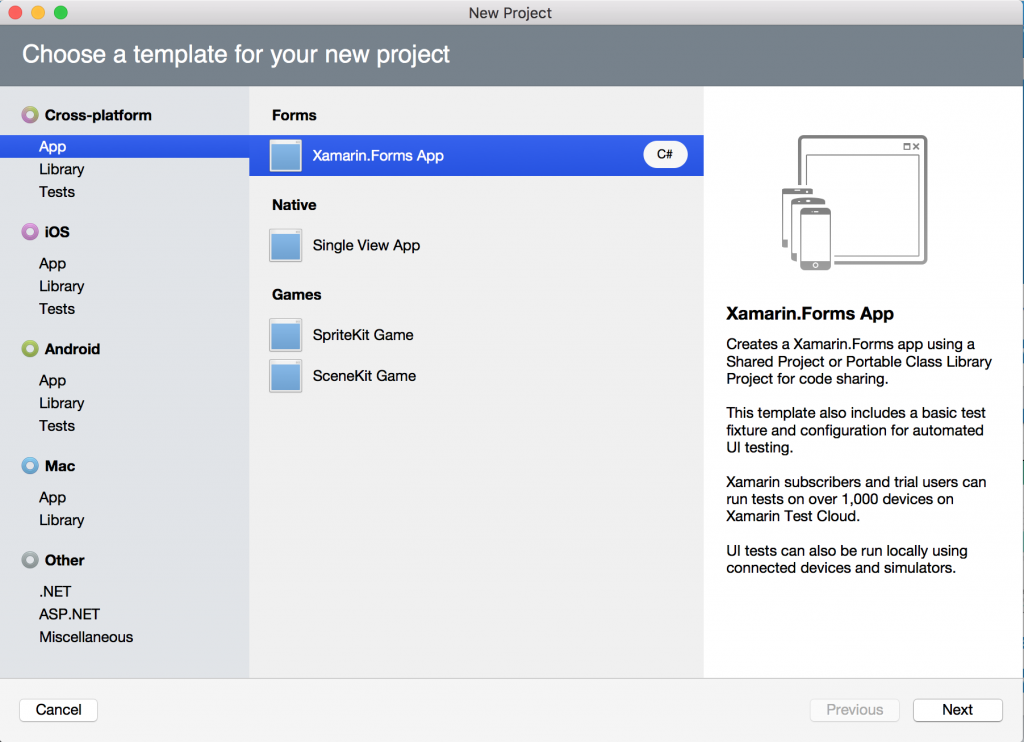This screenshot has height=742, width=1024.
Task: Click the Cross-platform category icon
Action: pyautogui.click(x=30, y=115)
